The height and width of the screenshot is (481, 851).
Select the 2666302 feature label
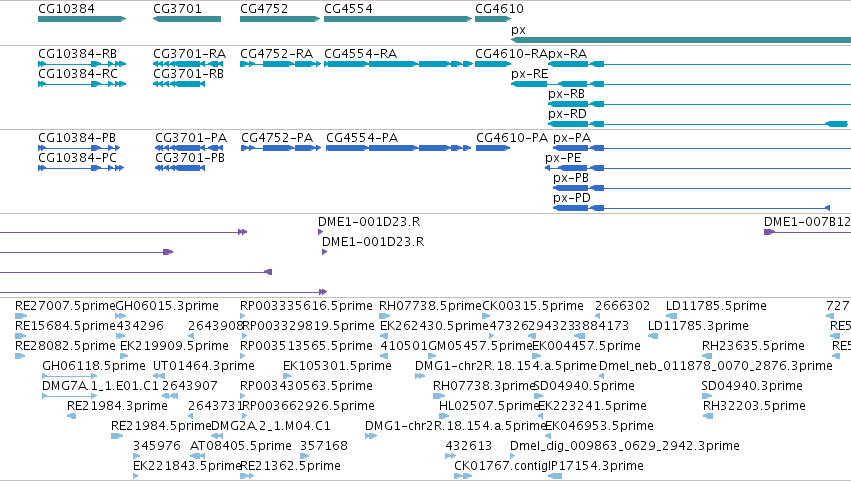[623, 306]
